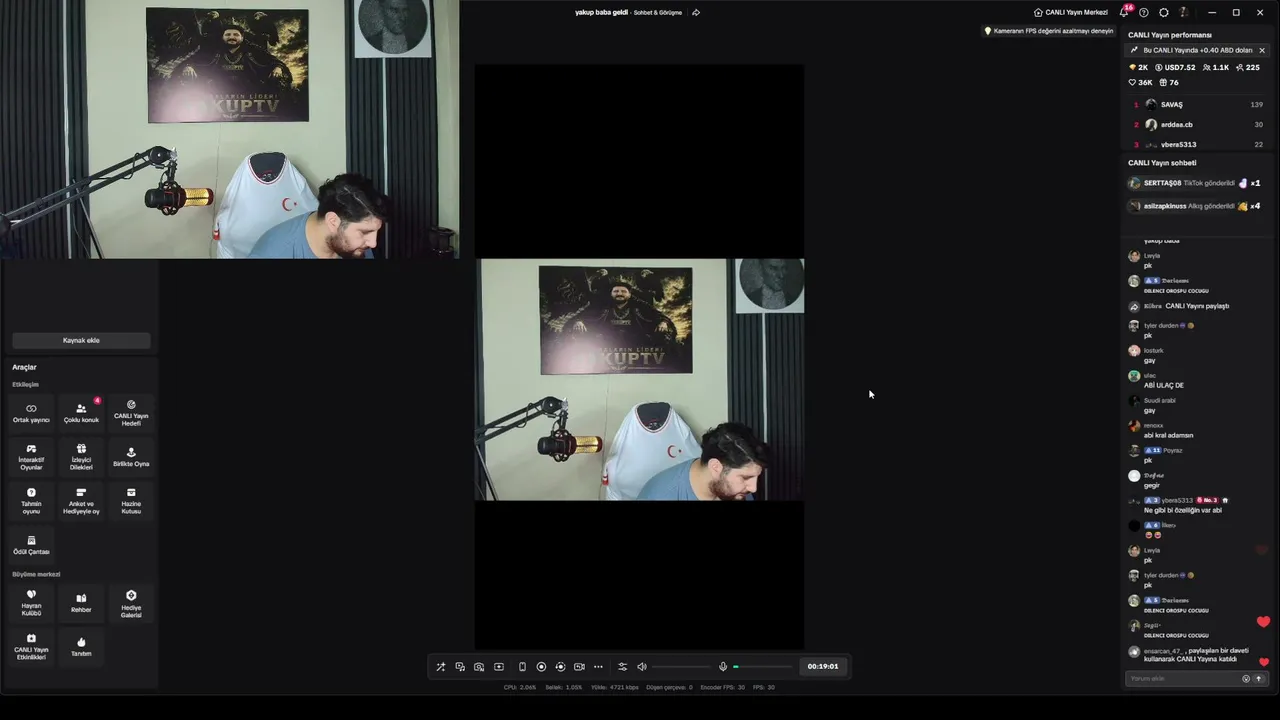Viewport: 1280px width, 720px height.
Task: Open the audio mixer settings sliders icon
Action: [x=622, y=667]
